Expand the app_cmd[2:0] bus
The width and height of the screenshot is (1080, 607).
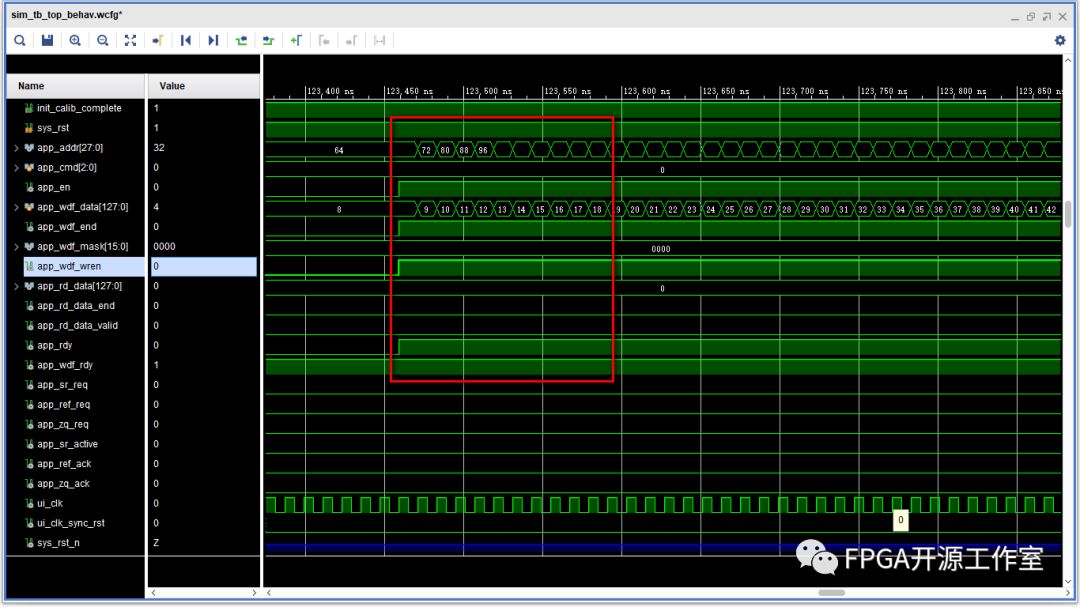15,168
